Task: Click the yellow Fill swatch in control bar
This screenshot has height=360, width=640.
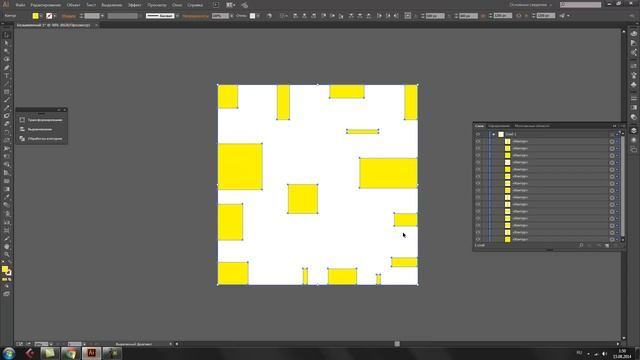Action: click(36, 16)
